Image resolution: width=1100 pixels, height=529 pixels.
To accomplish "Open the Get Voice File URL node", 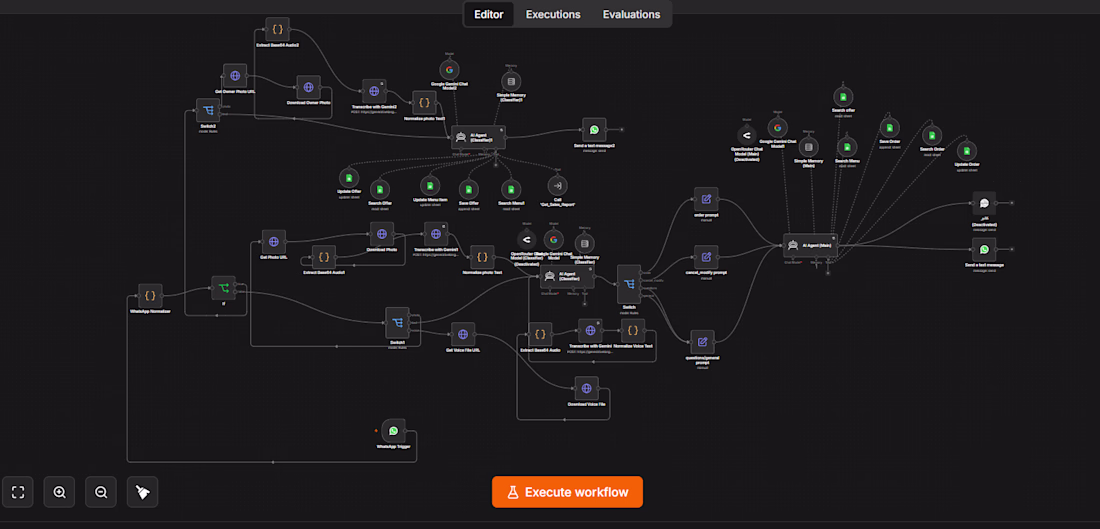I will click(x=462, y=334).
